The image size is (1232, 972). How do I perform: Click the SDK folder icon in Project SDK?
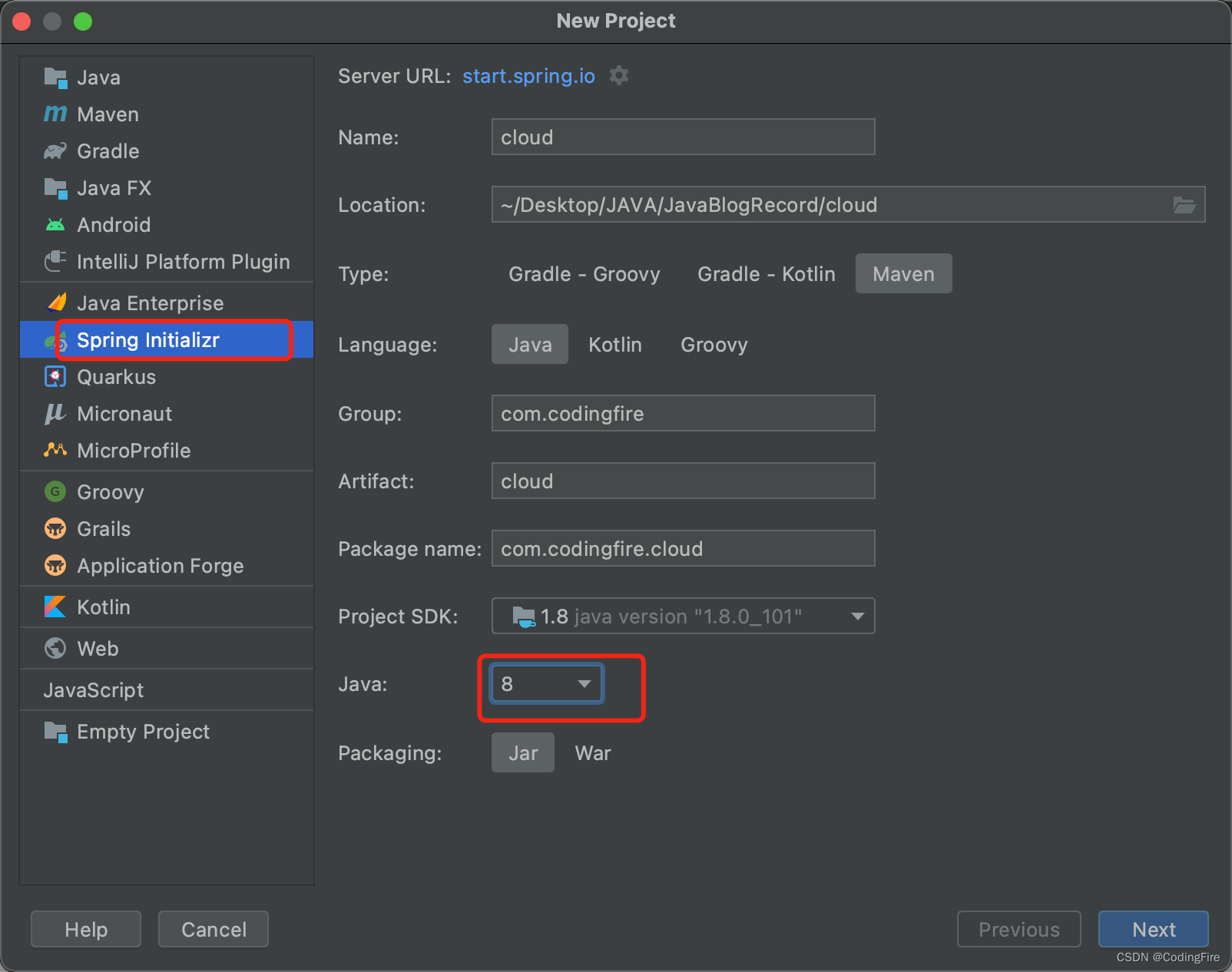[x=524, y=617]
